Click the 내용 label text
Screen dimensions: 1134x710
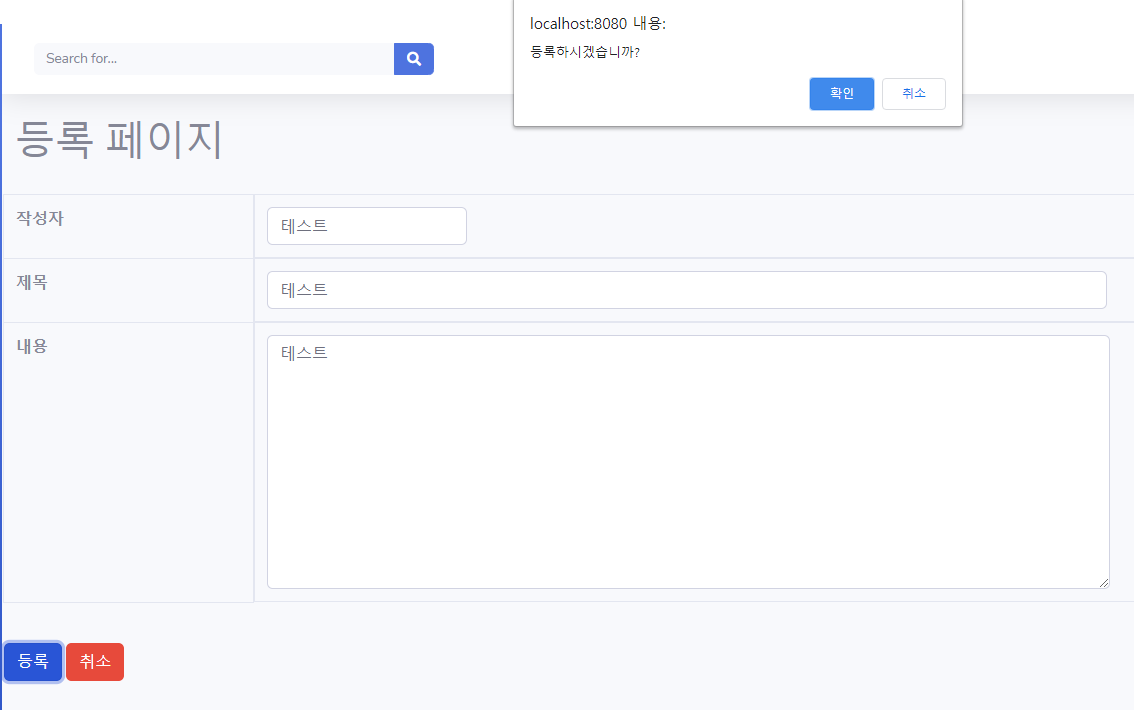point(32,346)
